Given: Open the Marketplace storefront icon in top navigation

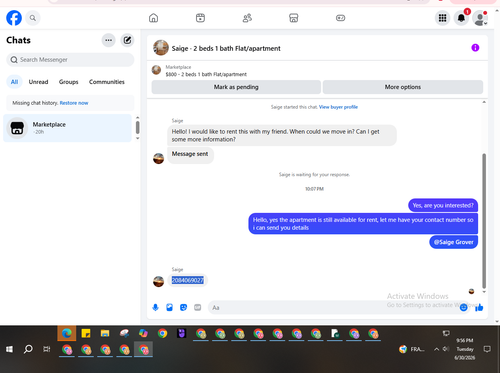Looking at the screenshot, I should pyautogui.click(x=294, y=18).
